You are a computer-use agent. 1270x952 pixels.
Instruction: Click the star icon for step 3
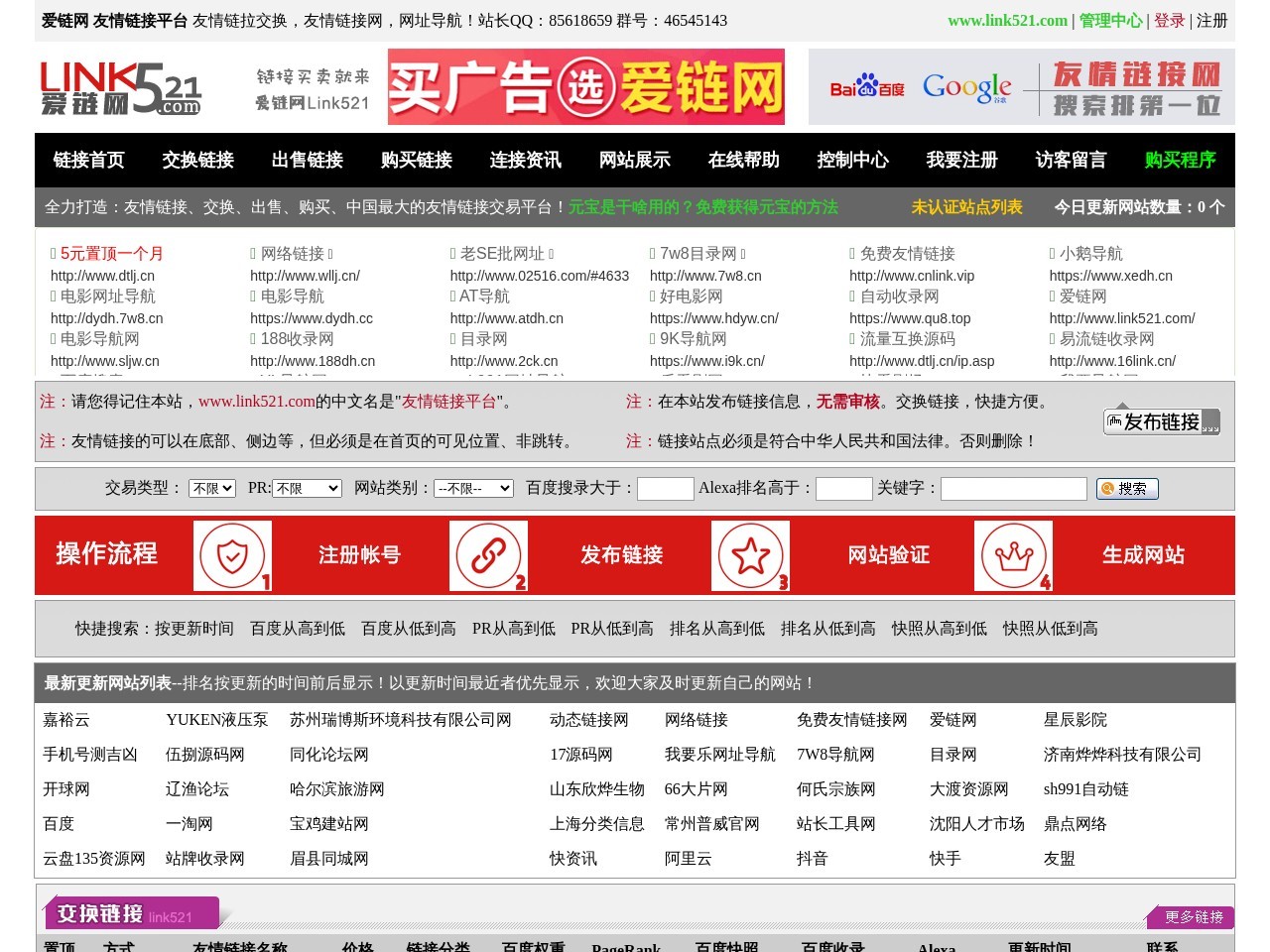coord(750,555)
